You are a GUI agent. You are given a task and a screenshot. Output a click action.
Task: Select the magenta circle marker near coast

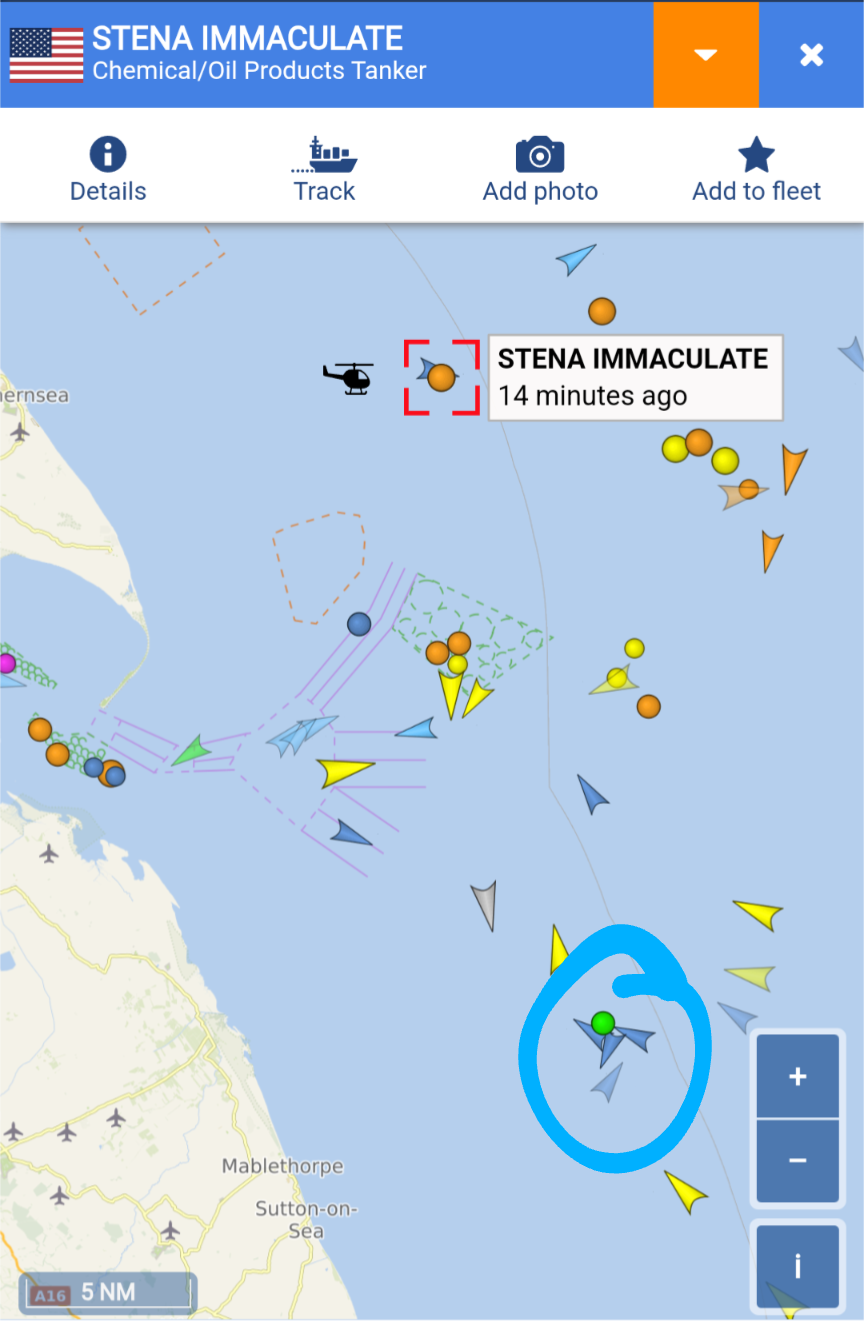click(x=6, y=663)
